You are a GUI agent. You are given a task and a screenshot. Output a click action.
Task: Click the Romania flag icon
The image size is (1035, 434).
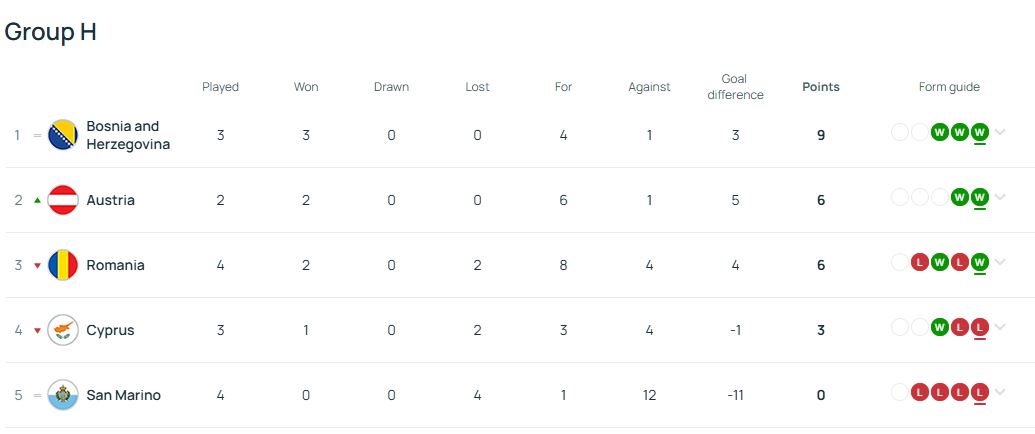(x=63, y=265)
